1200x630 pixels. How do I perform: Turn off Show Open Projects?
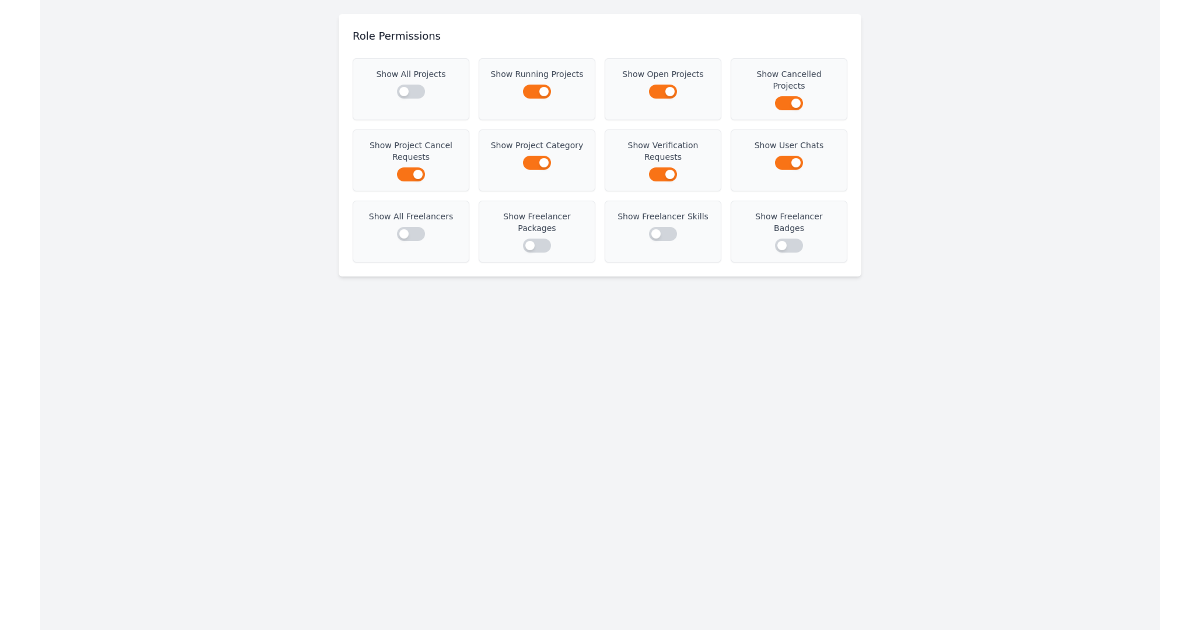[663, 91]
